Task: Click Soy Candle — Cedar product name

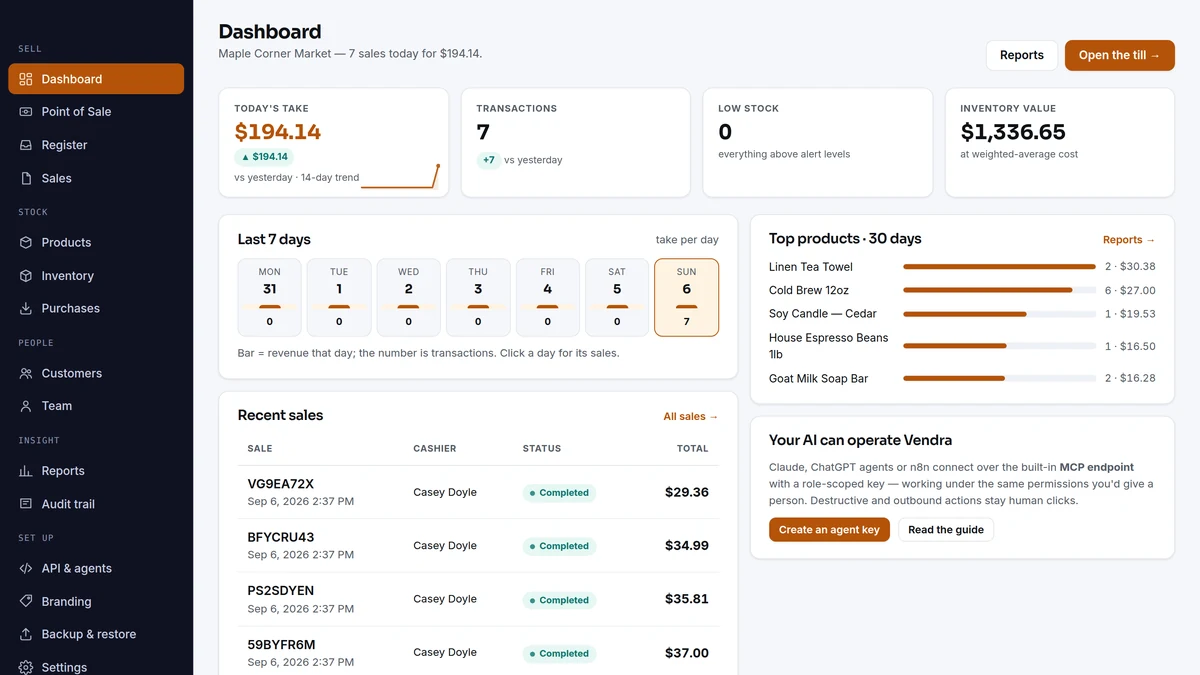Action: tap(823, 314)
